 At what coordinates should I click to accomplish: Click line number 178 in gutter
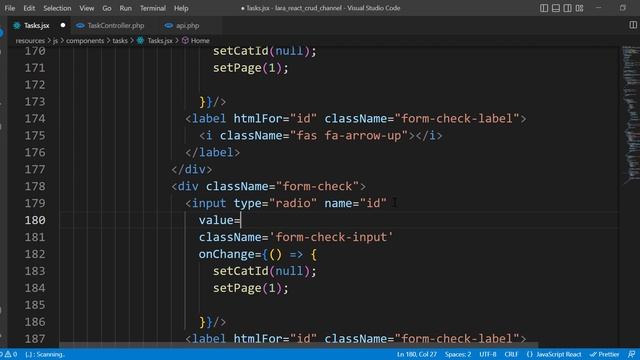(x=35, y=187)
